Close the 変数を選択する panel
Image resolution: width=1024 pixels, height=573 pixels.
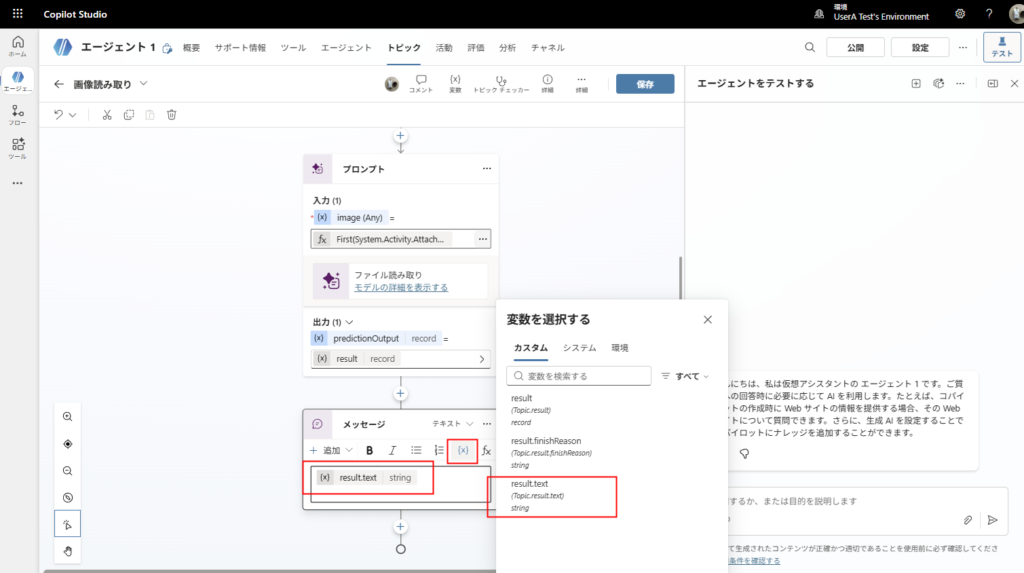click(707, 319)
